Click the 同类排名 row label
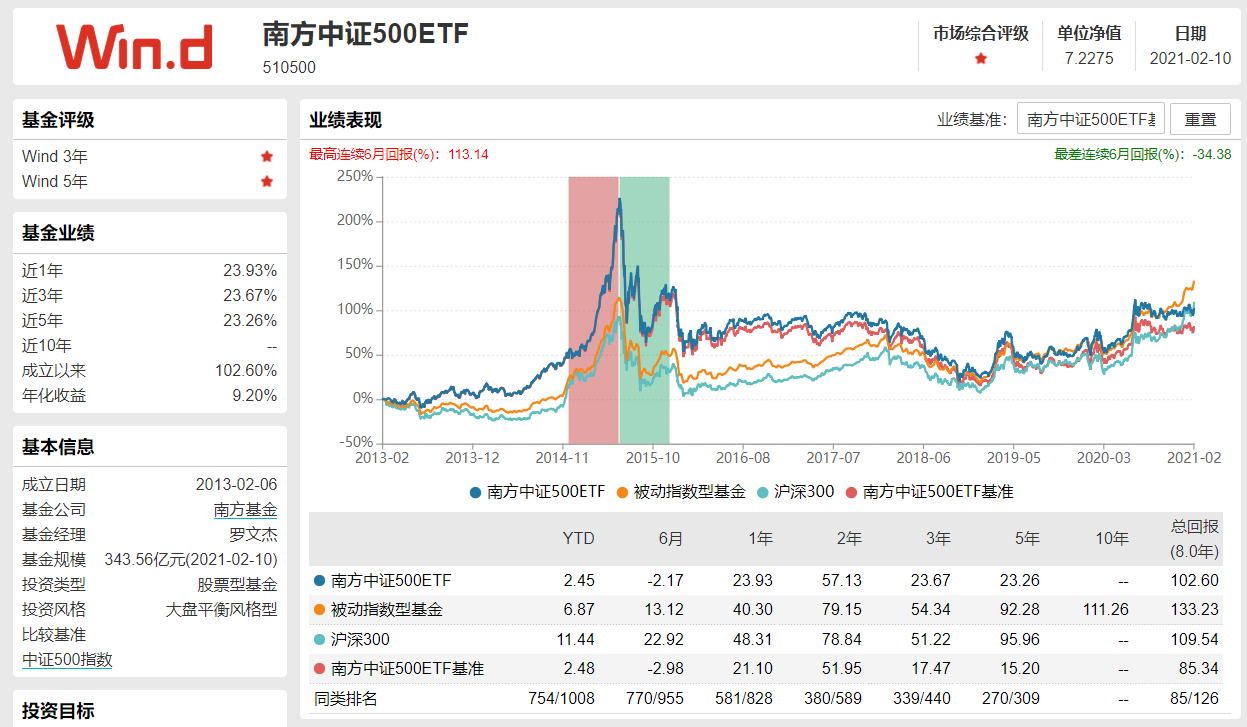 point(346,698)
